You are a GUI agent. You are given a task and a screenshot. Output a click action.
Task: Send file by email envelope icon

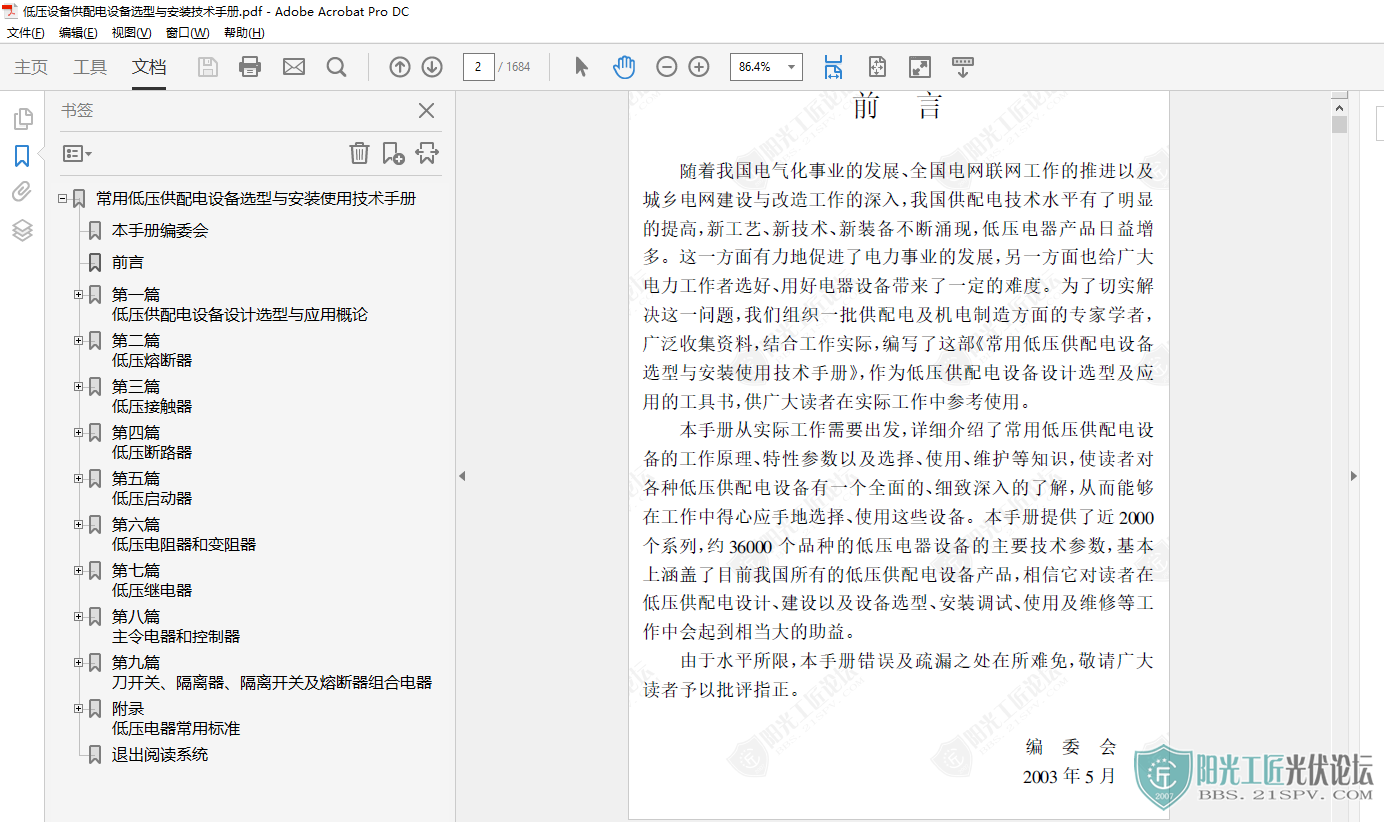click(293, 67)
